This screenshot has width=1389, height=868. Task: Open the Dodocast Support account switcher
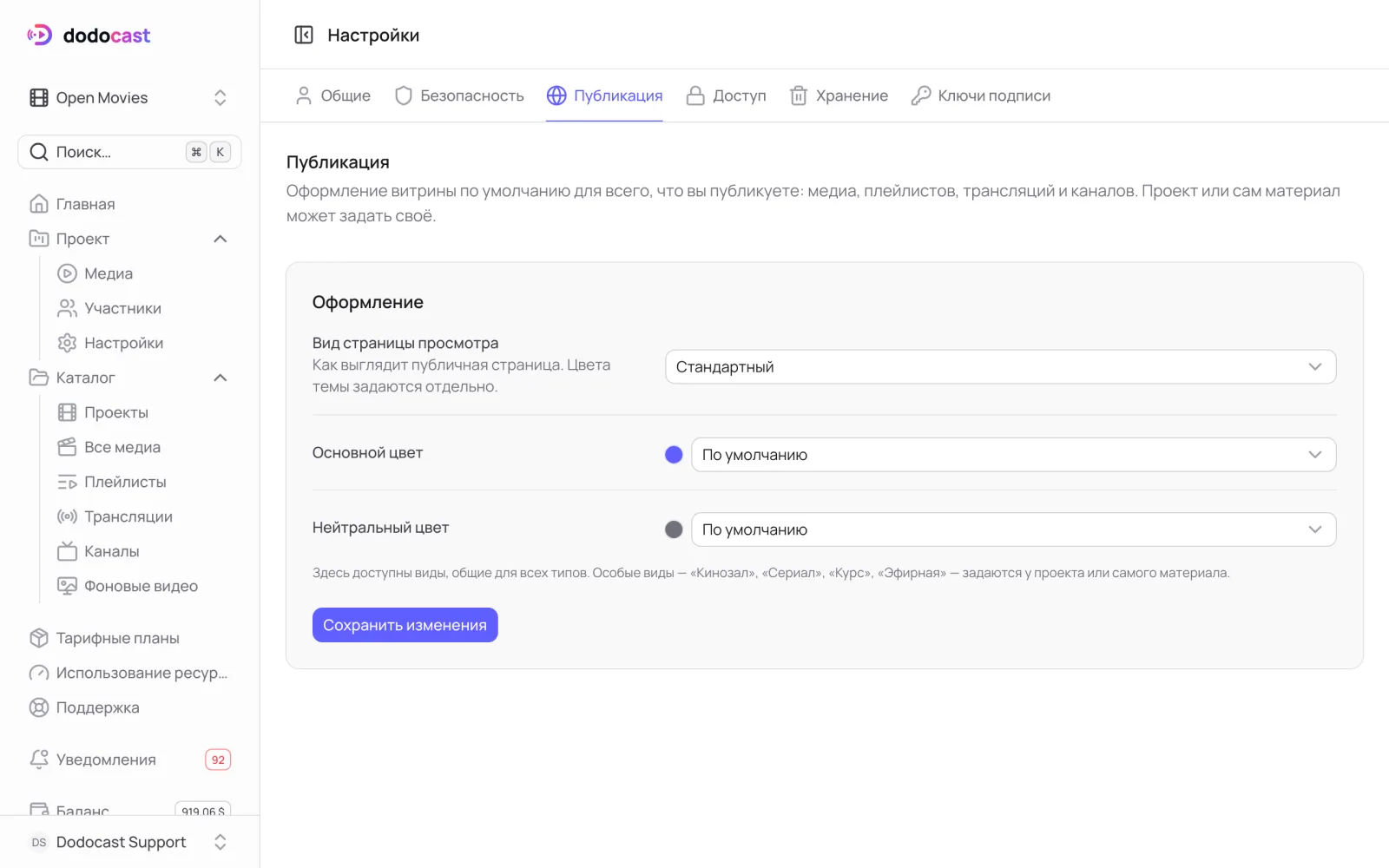click(129, 842)
